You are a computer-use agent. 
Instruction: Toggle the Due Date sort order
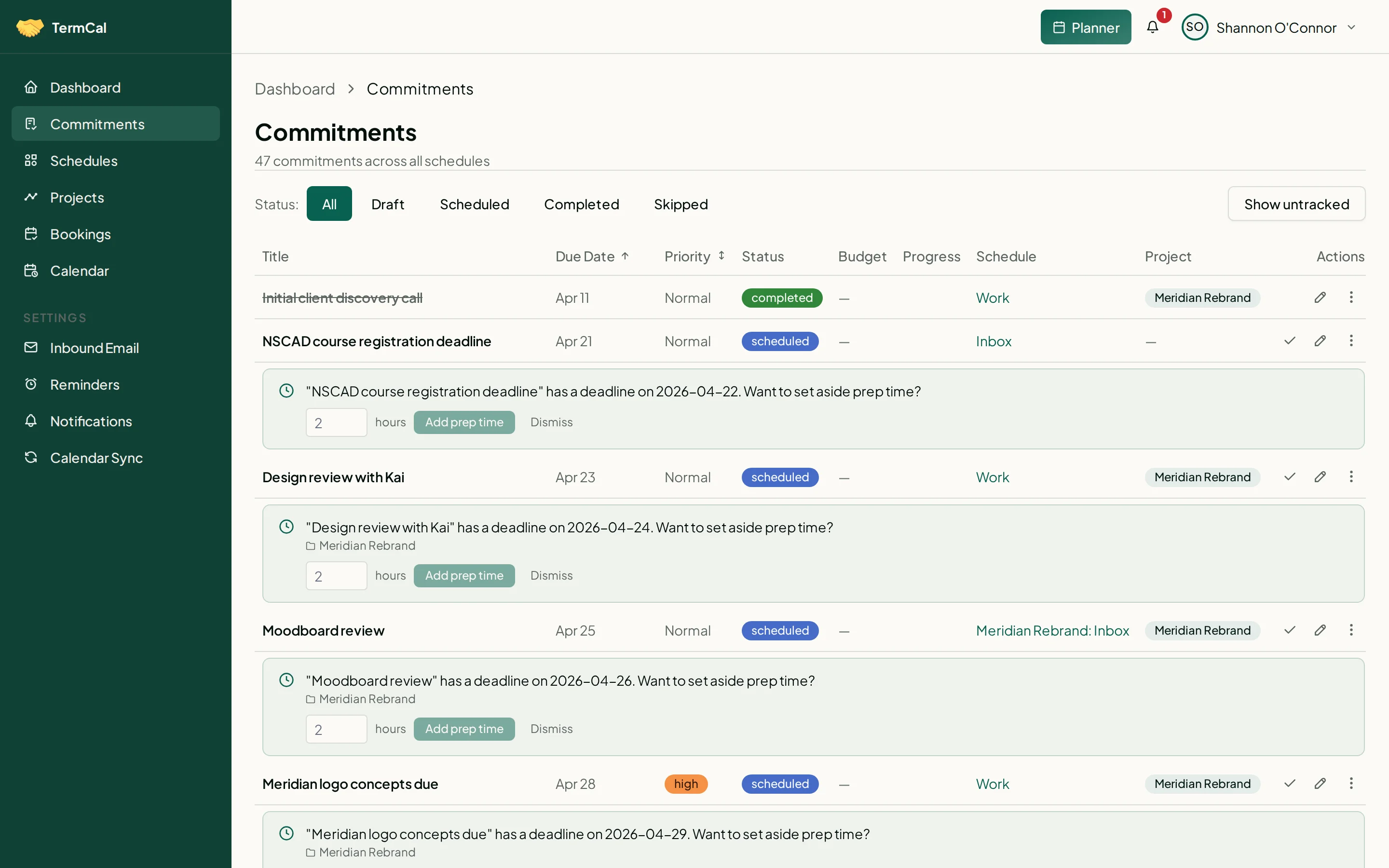[592, 257]
